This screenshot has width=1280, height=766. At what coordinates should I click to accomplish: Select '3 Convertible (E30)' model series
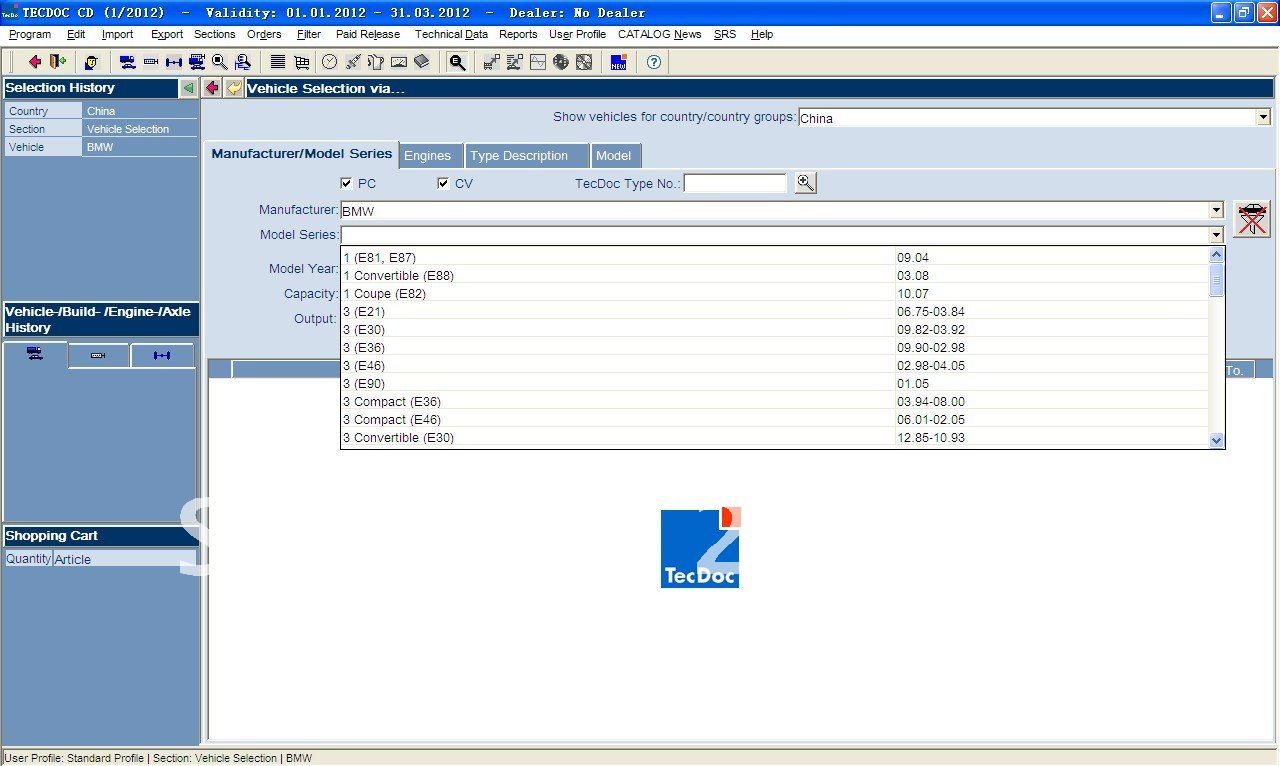click(775, 438)
